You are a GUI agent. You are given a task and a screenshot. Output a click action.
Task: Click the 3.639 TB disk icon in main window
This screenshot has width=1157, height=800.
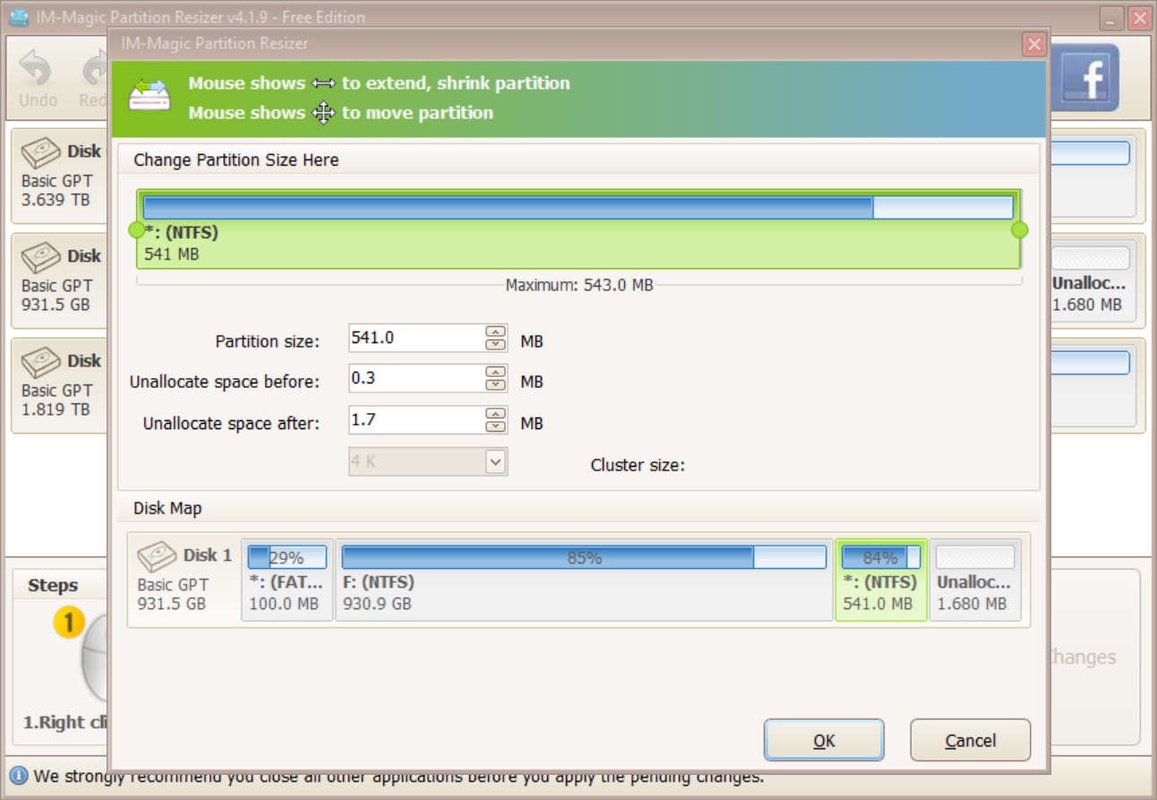click(x=41, y=153)
